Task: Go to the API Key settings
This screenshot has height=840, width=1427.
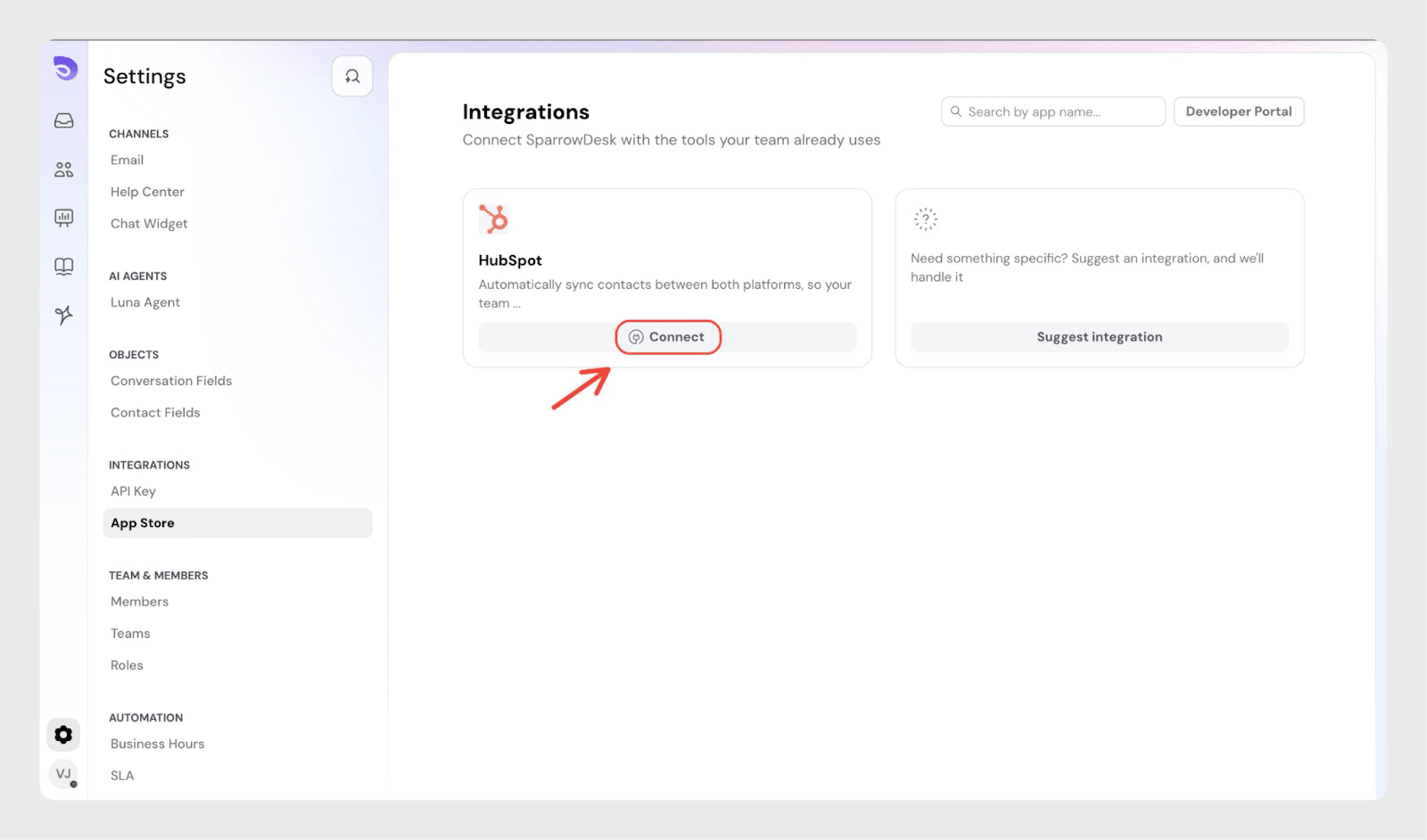Action: coord(133,491)
